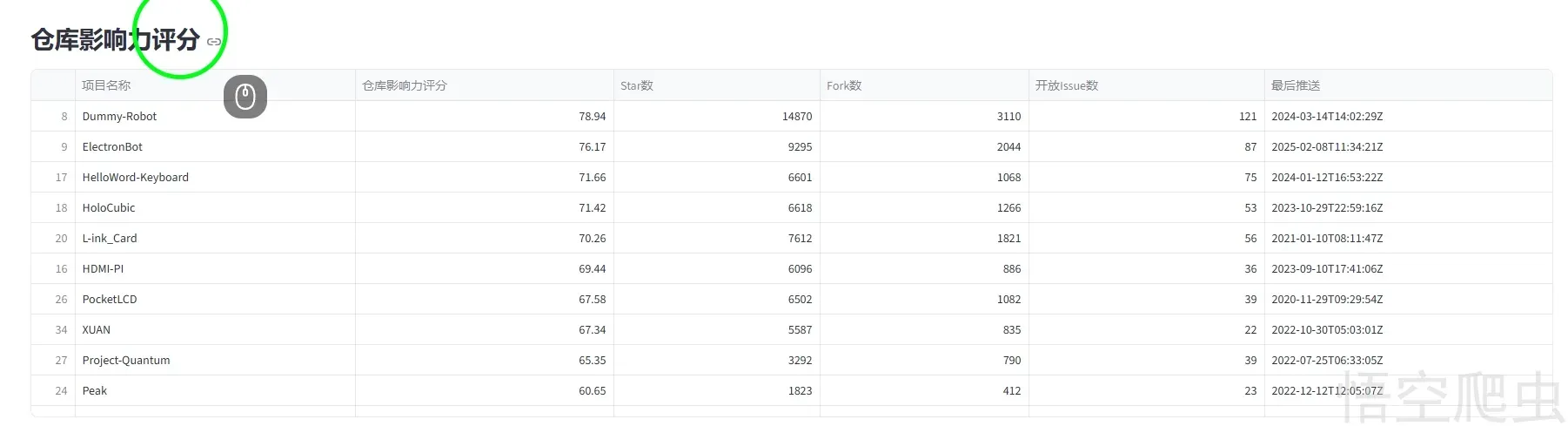Select the ElectronBot project name cell
The width and height of the screenshot is (1568, 426).
[x=112, y=146]
